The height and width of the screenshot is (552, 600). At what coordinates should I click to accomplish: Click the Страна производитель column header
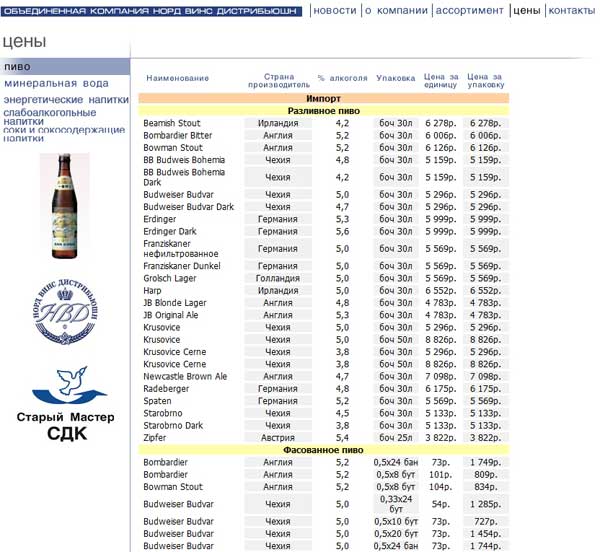point(279,81)
